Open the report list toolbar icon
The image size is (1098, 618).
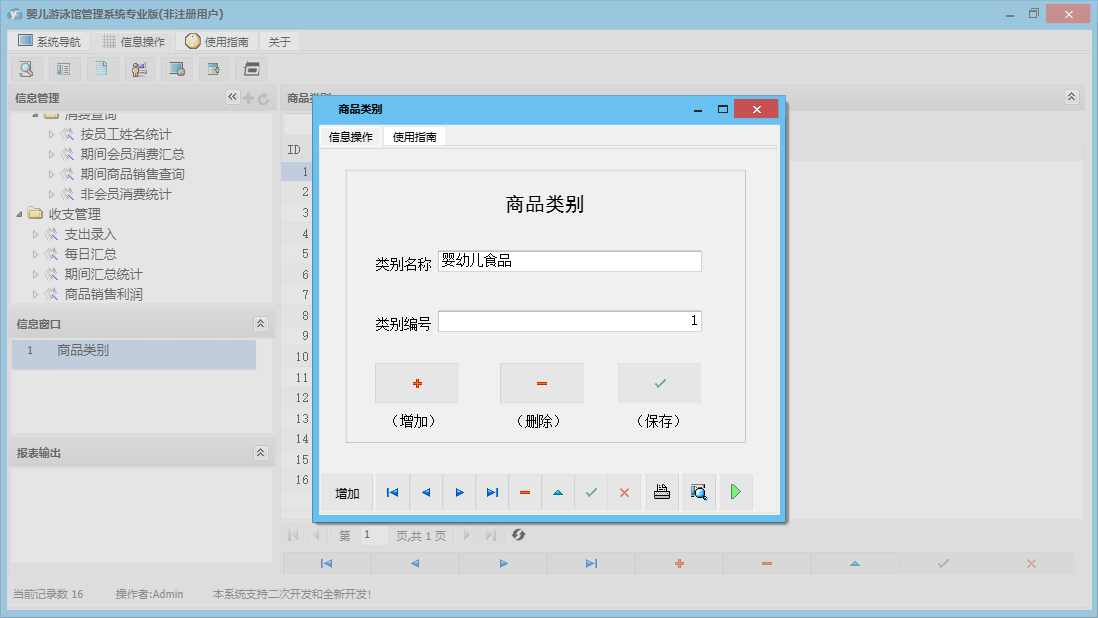[65, 68]
